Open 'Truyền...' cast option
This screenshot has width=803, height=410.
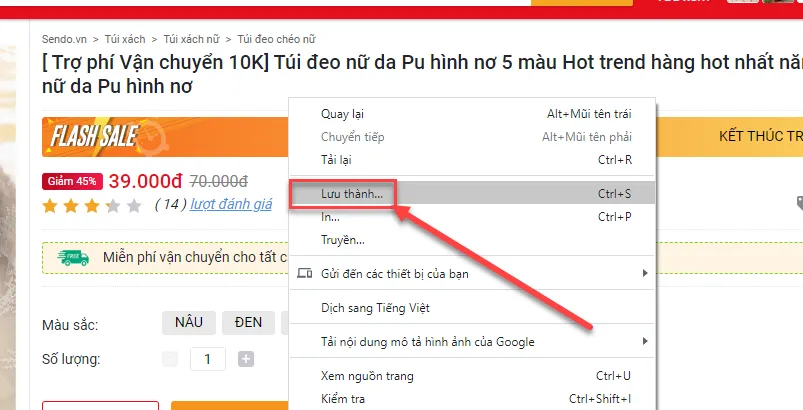coord(472,240)
